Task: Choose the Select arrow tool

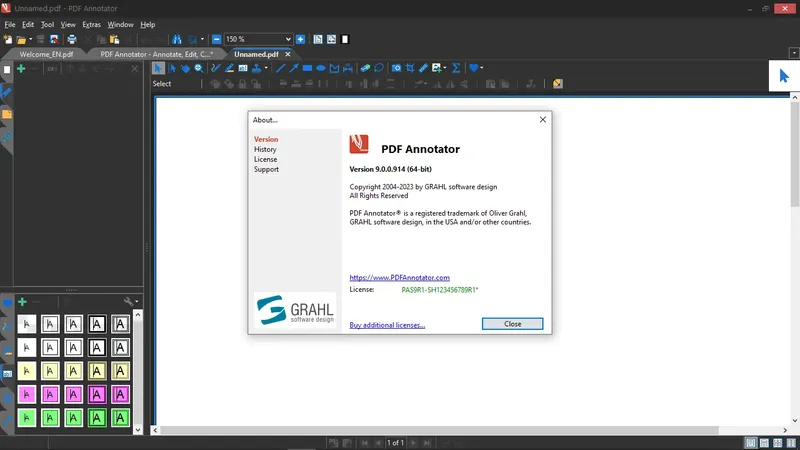Action: (x=158, y=68)
